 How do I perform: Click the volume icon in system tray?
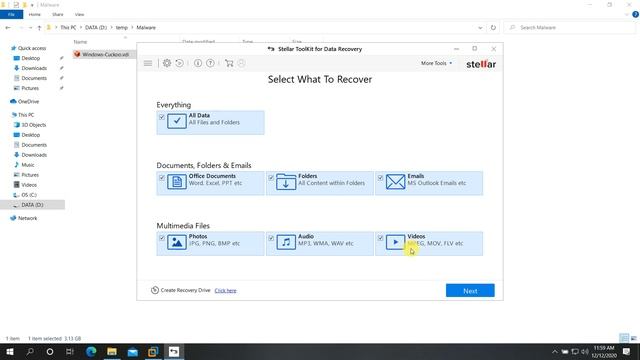tap(585, 351)
